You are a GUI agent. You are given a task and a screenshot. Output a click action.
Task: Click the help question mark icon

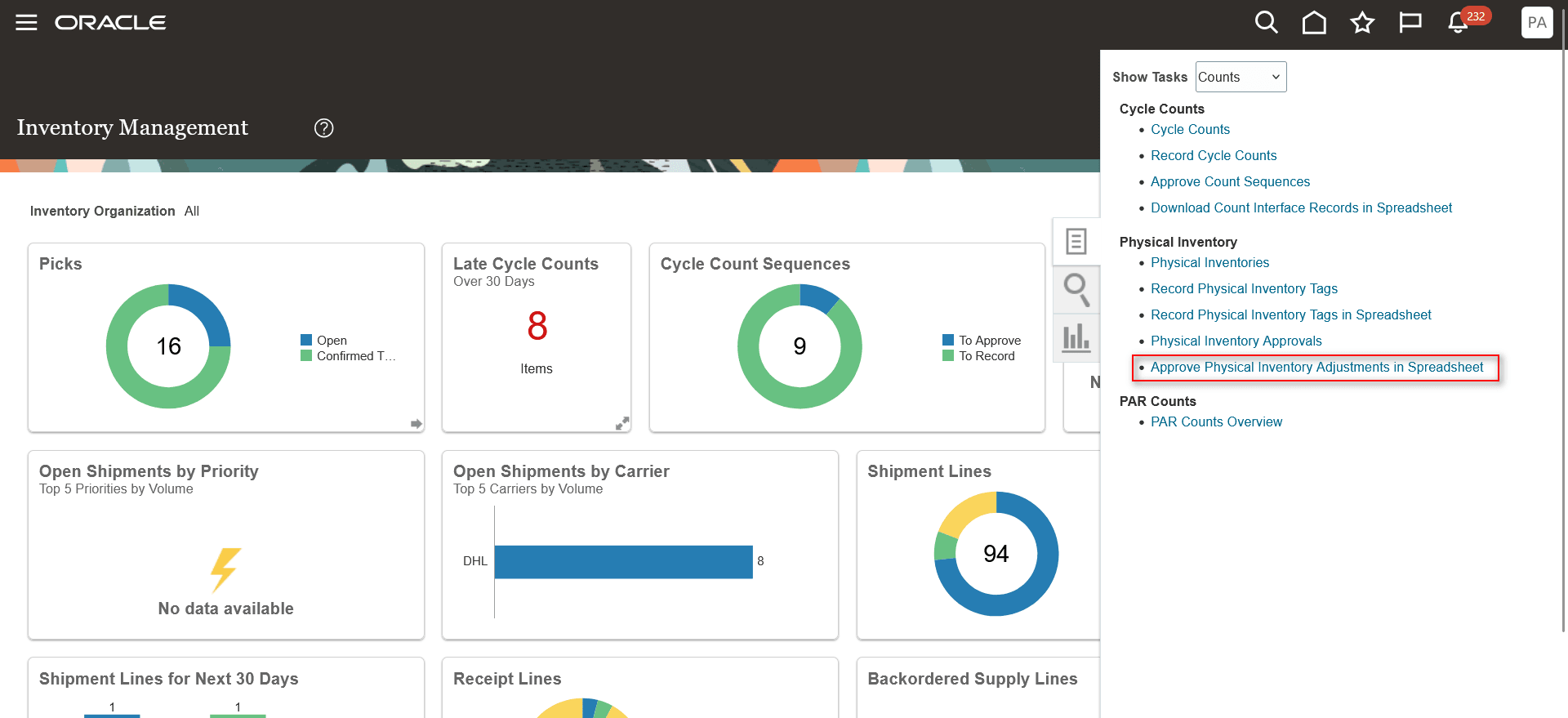pyautogui.click(x=324, y=127)
